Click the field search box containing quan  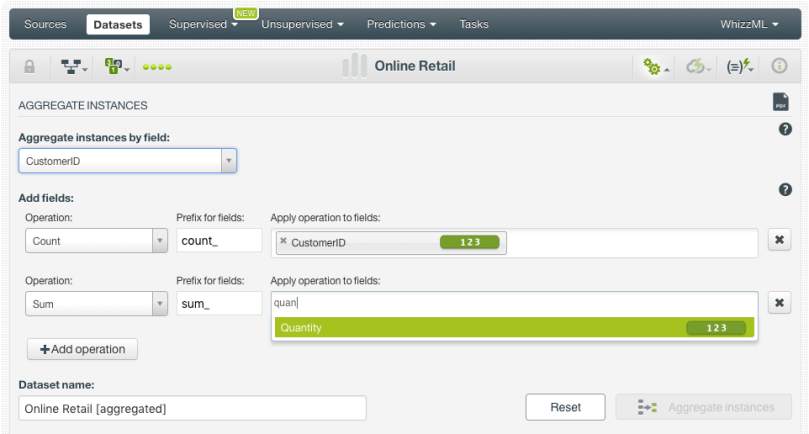(x=514, y=303)
